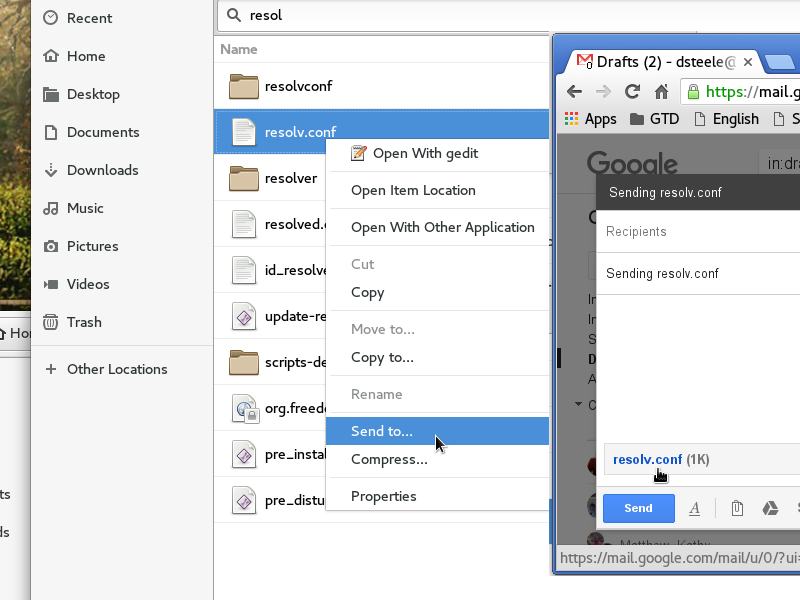Image resolution: width=800 pixels, height=600 pixels.
Task: Click the search magnifier icon in file manager
Action: coord(234,15)
